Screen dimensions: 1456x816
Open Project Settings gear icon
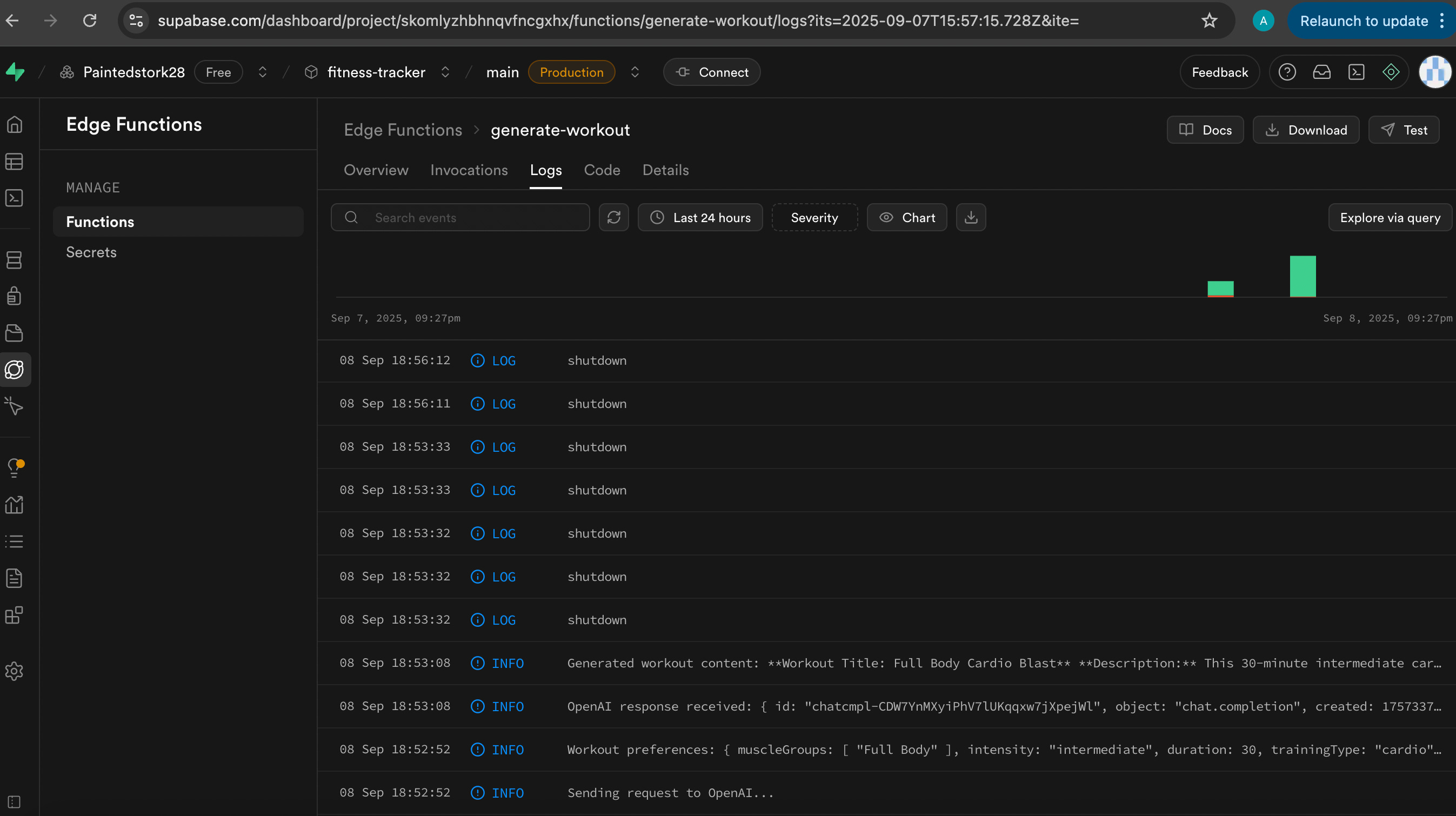click(x=14, y=671)
